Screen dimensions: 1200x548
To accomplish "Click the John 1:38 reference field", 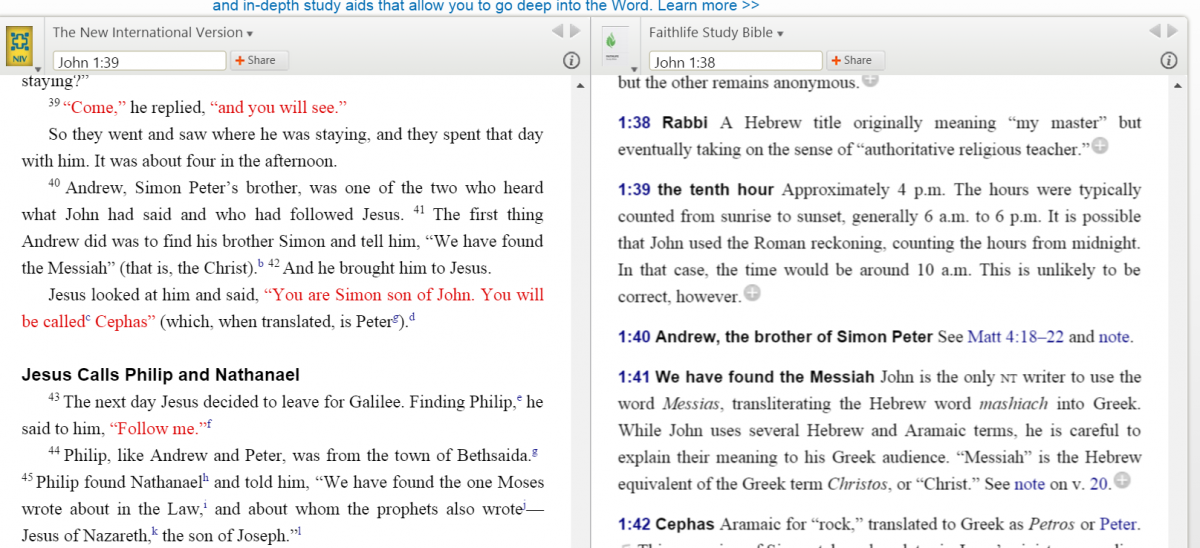I will (736, 62).
